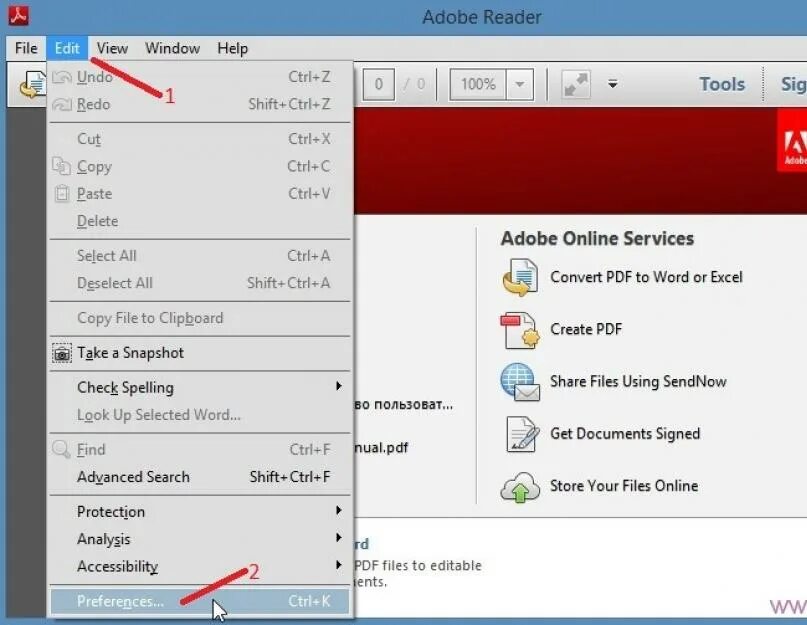This screenshot has width=807, height=625.
Task: Select Take a Snapshot menu entry
Action: (x=200, y=353)
